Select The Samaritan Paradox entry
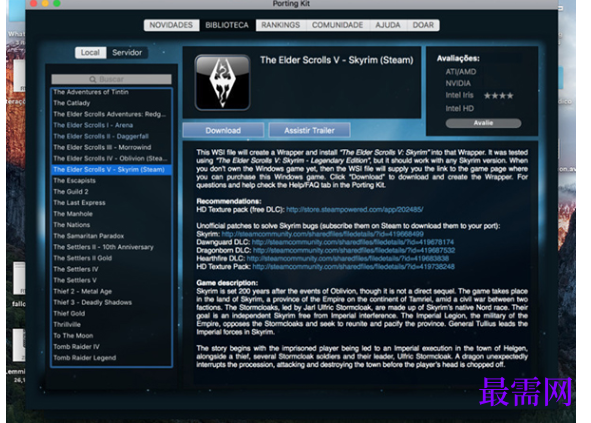 112,236
